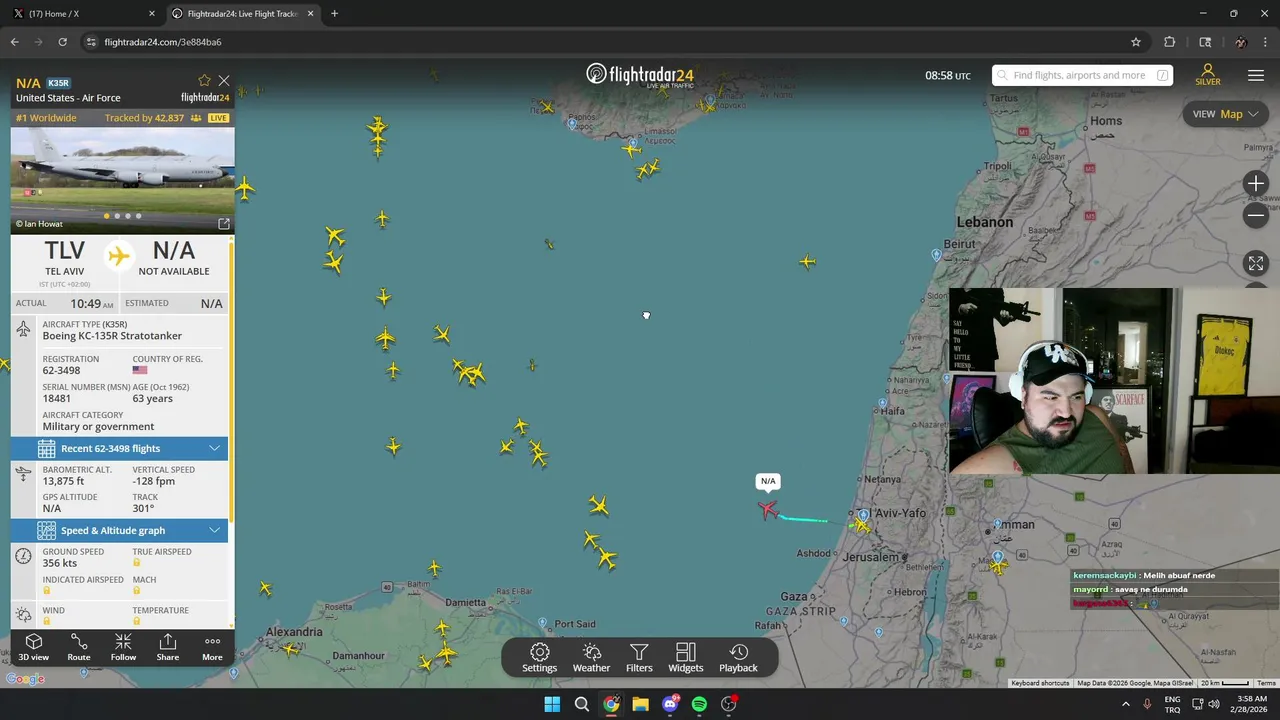The width and height of the screenshot is (1280, 720).
Task: Click the locked True Airspeed padlock
Action: pyautogui.click(x=137, y=563)
